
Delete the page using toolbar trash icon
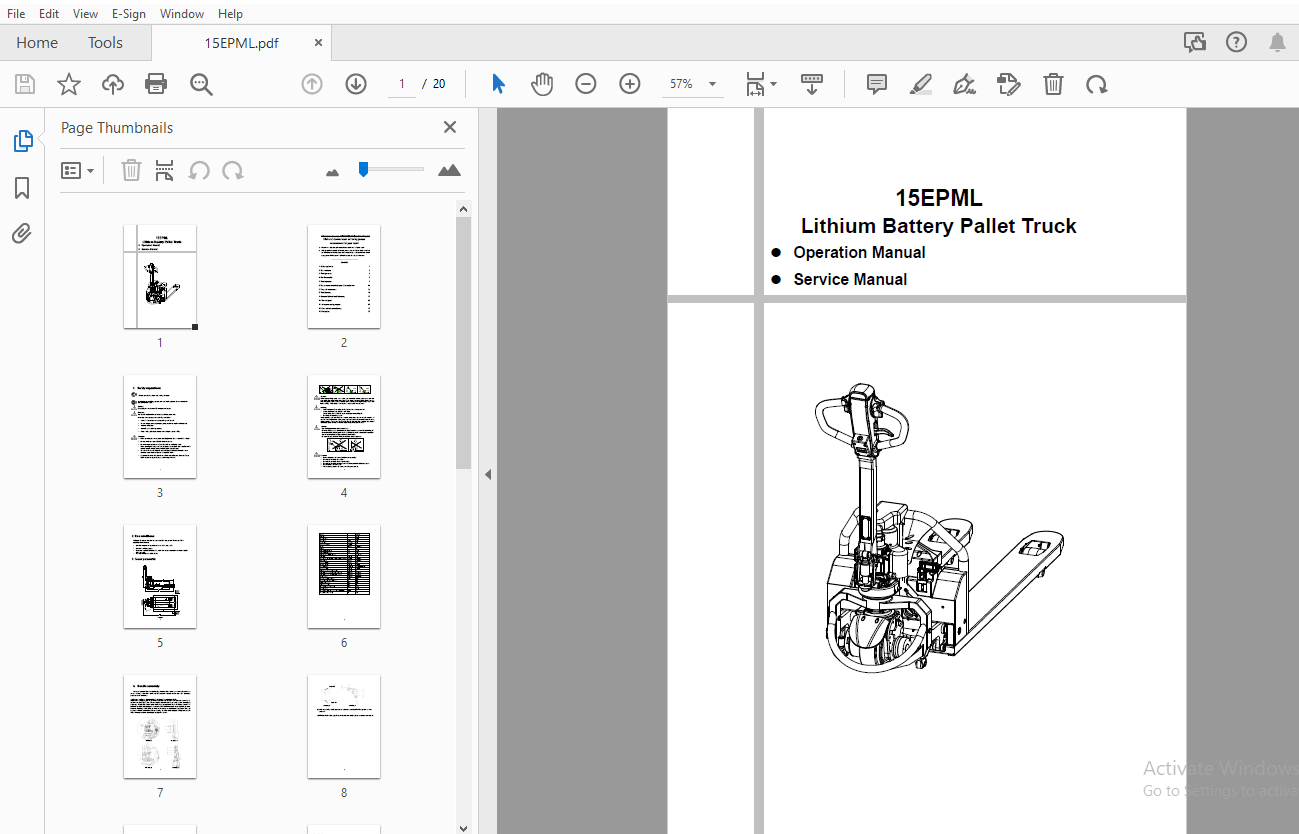click(1053, 84)
